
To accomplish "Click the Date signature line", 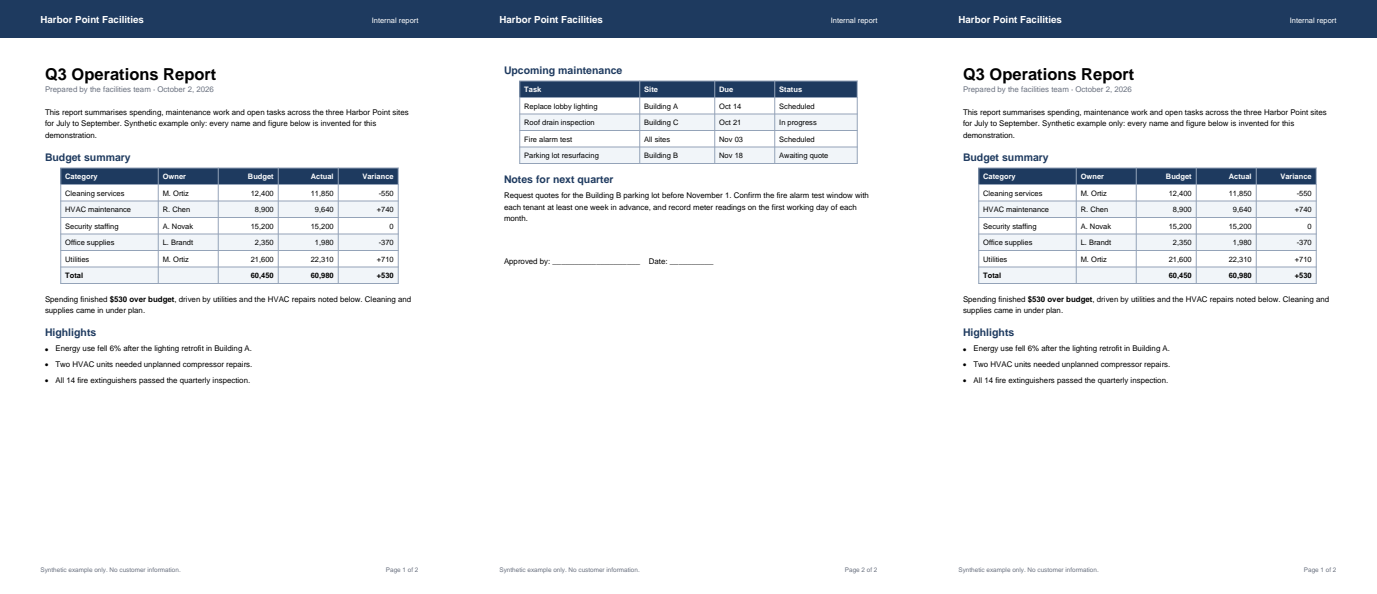I will point(691,262).
